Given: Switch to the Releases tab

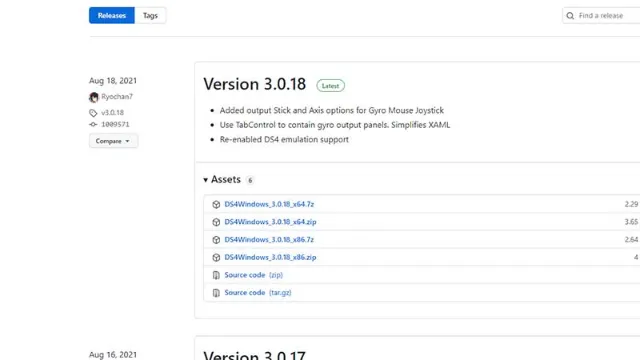Looking at the screenshot, I should tap(111, 16).
